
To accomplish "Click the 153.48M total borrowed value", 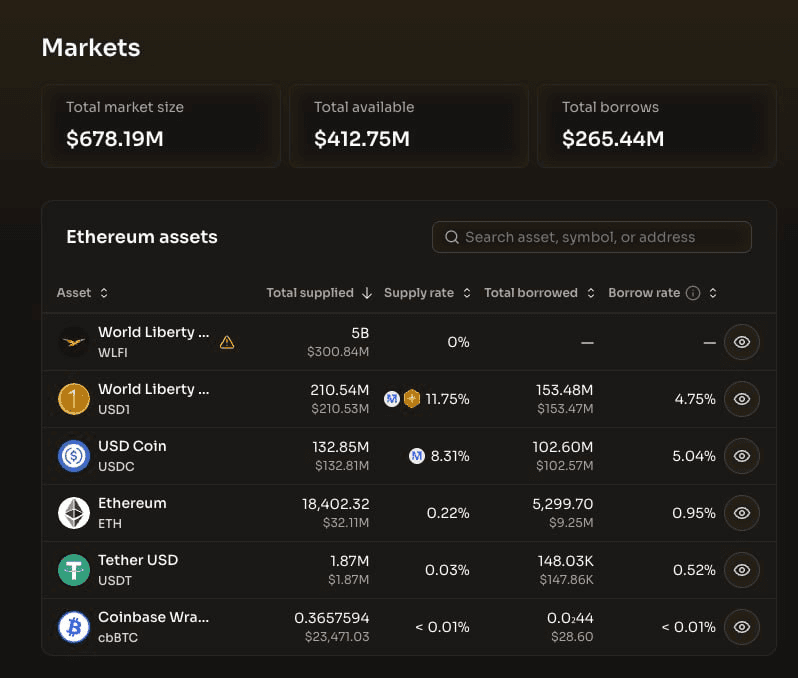I will (564, 390).
